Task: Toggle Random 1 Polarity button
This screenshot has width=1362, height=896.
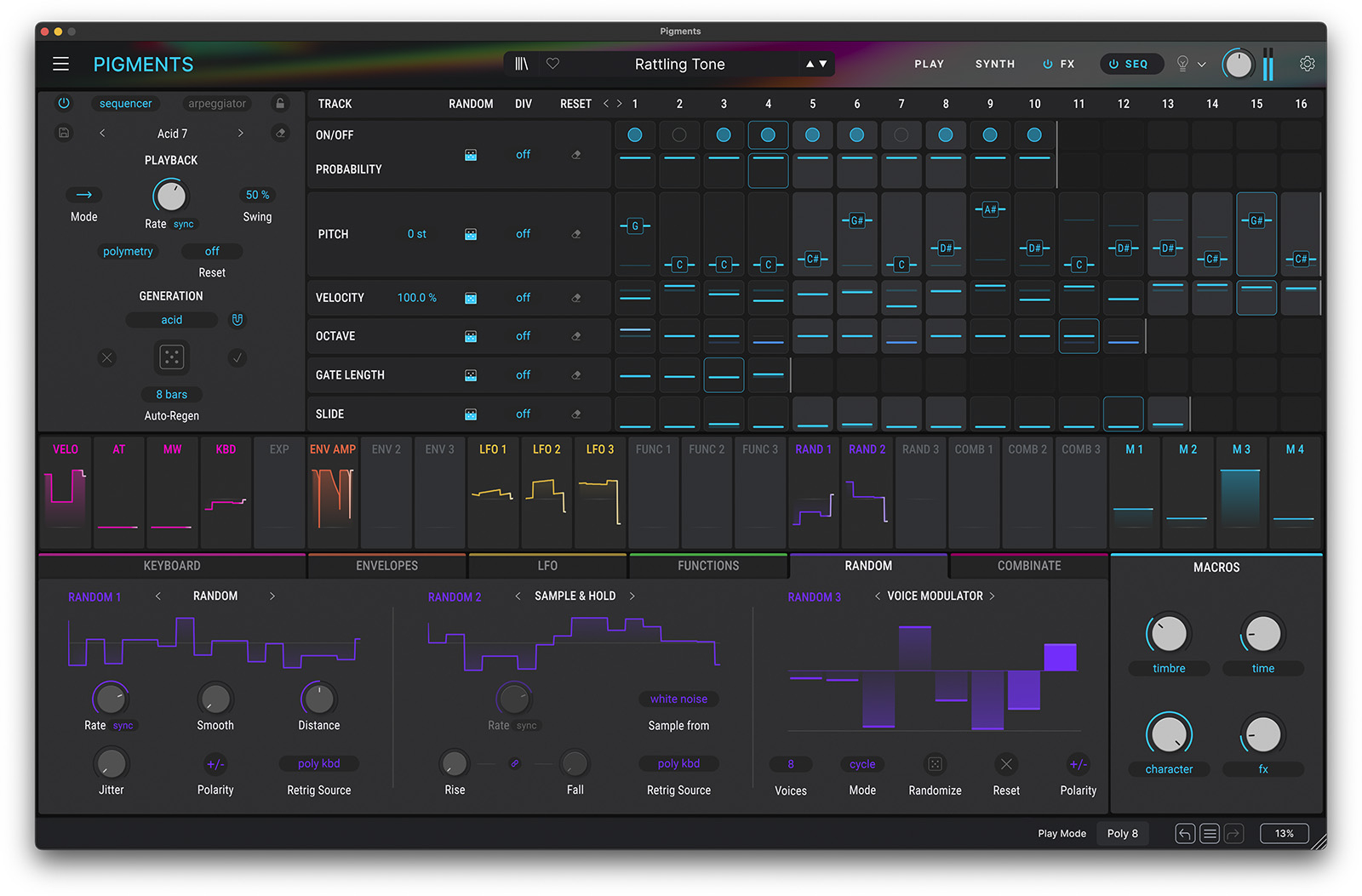Action: click(x=215, y=764)
